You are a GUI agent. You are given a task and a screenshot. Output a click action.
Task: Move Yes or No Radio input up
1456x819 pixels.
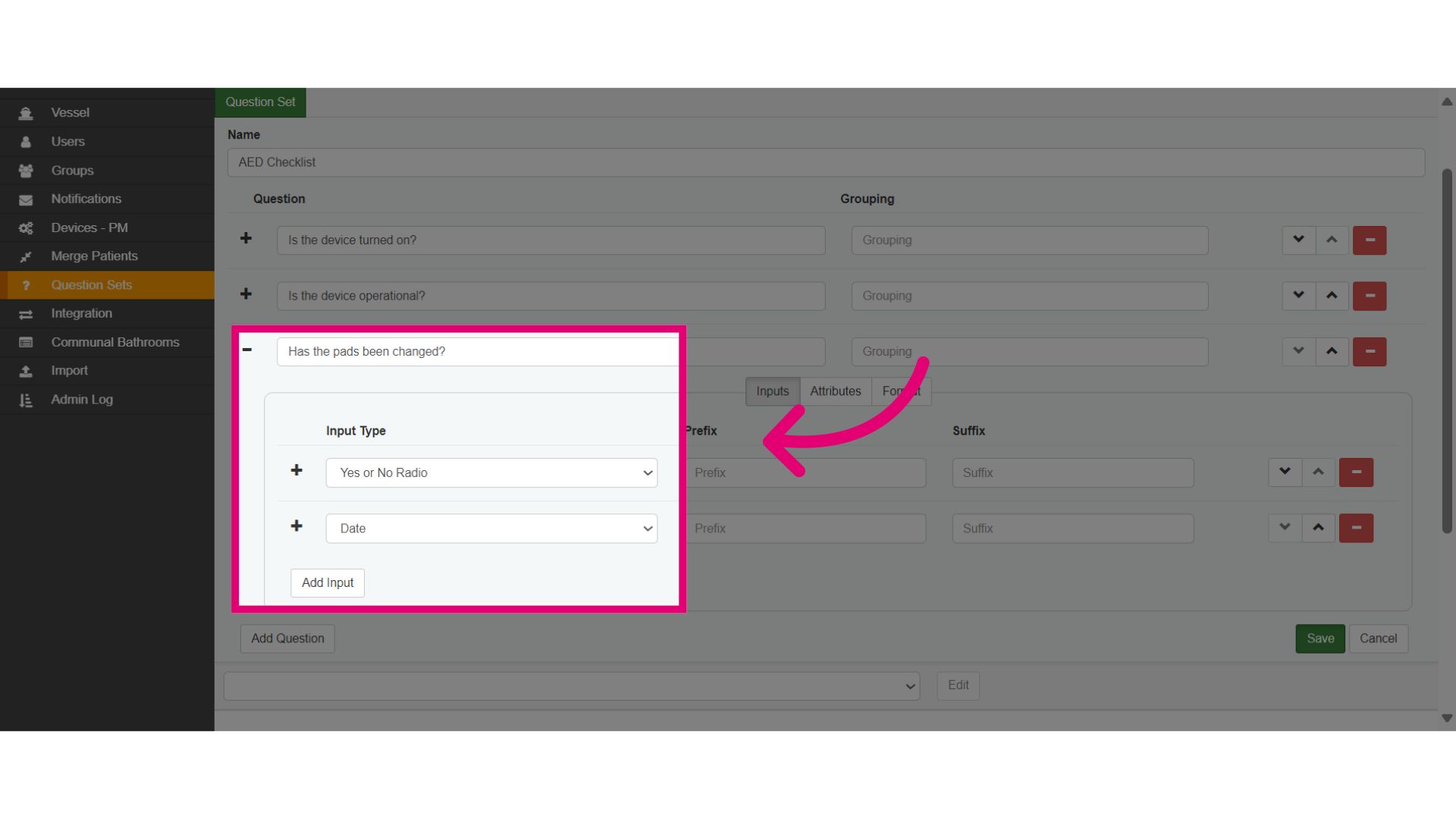tap(1318, 472)
